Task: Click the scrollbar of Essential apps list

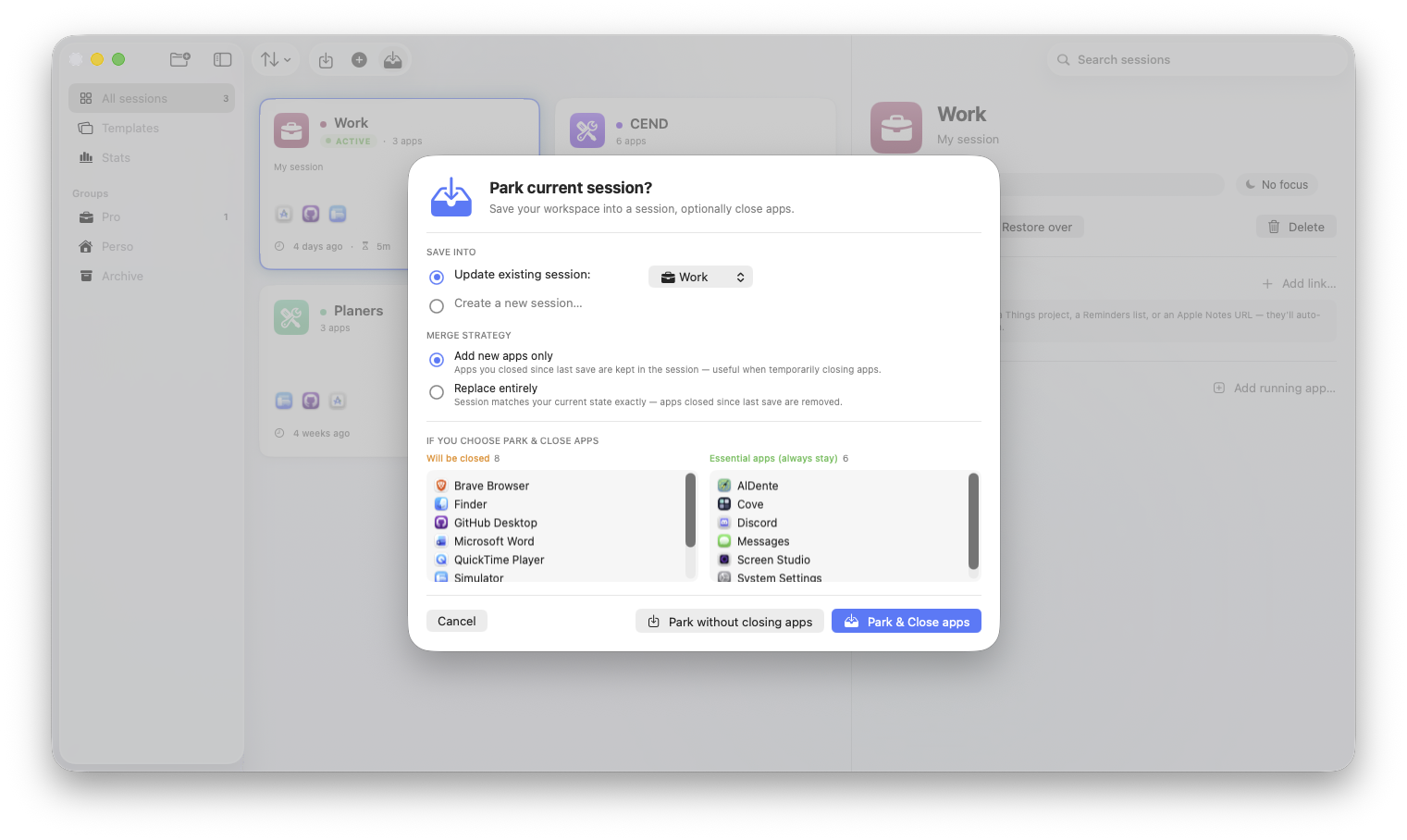Action: [973, 521]
